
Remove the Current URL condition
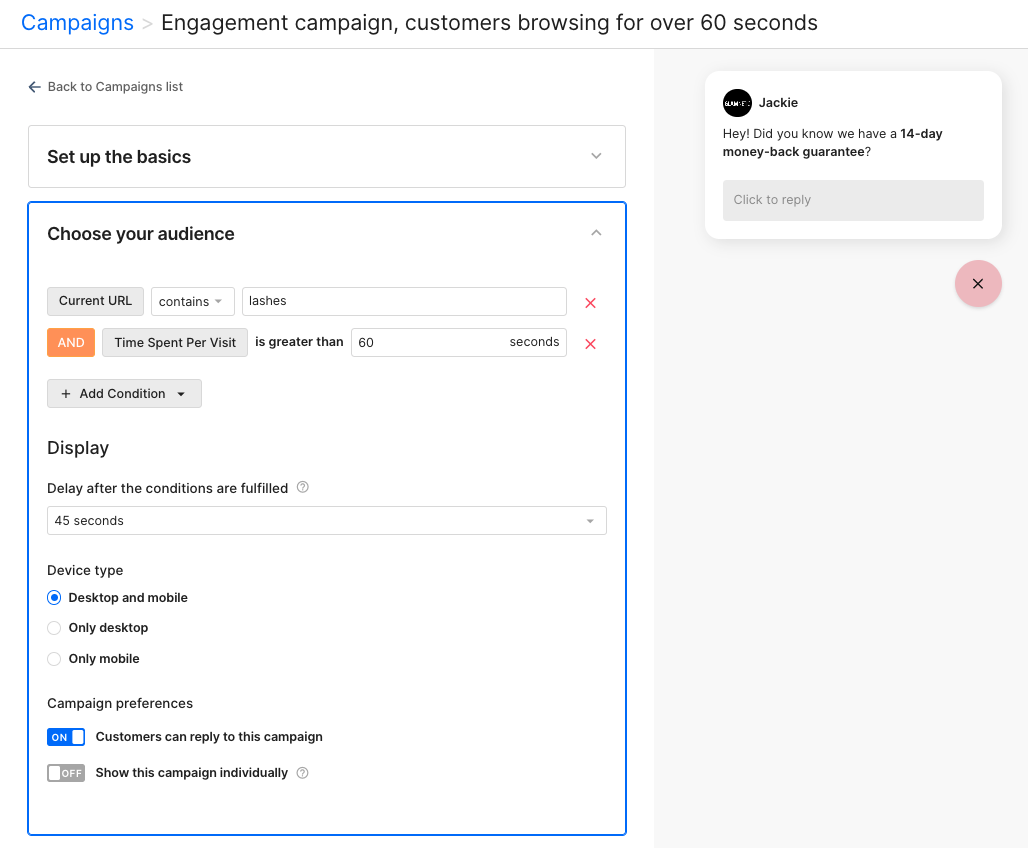[x=590, y=302]
